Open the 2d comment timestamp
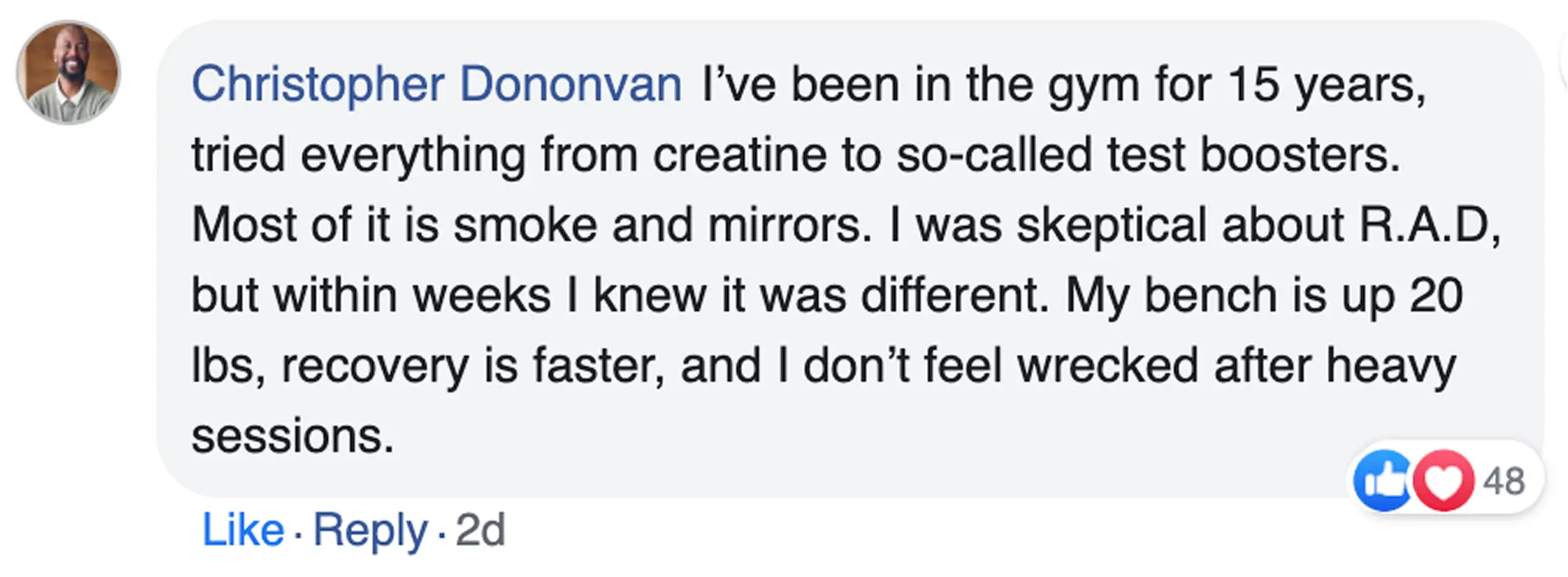The image size is (1568, 577). pyautogui.click(x=480, y=530)
